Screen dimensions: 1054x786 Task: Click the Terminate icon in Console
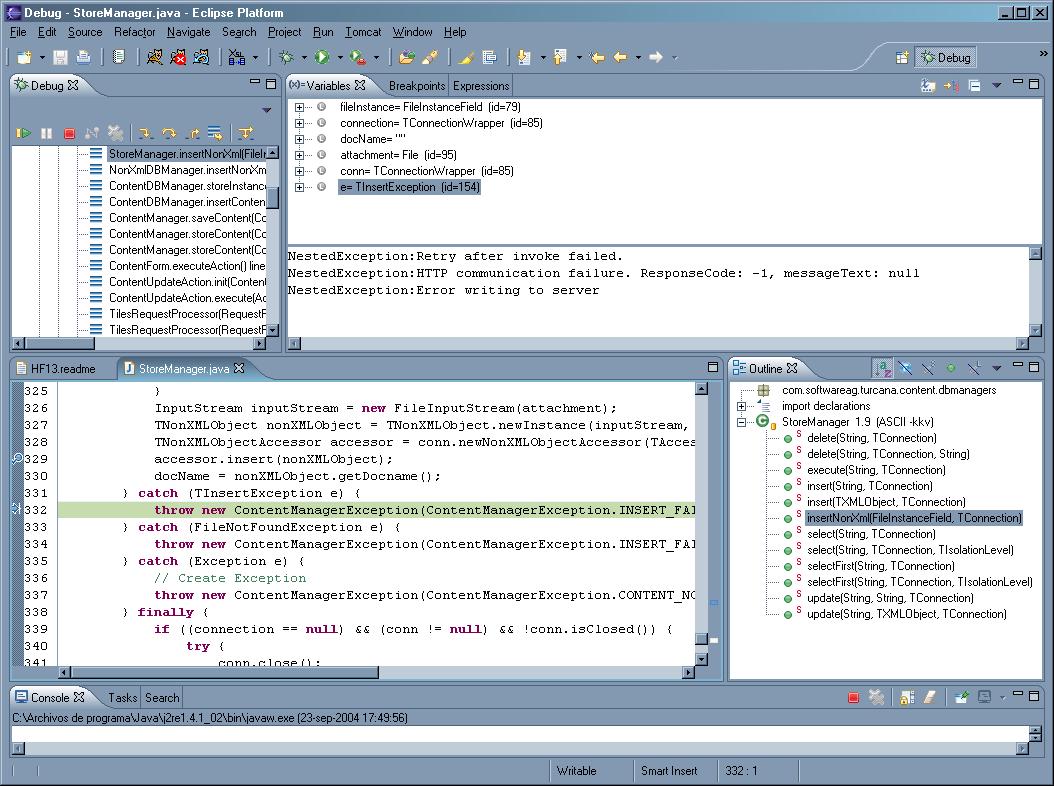point(853,697)
